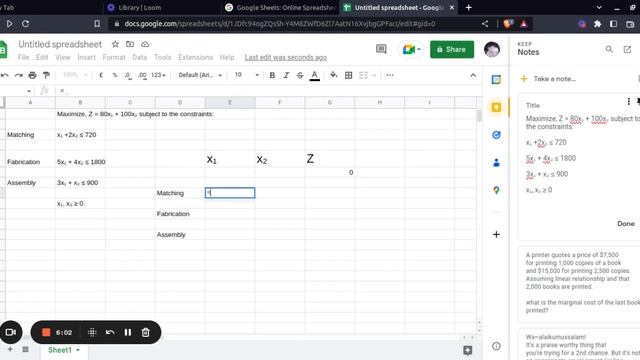Open a new browser tab

point(469,7)
